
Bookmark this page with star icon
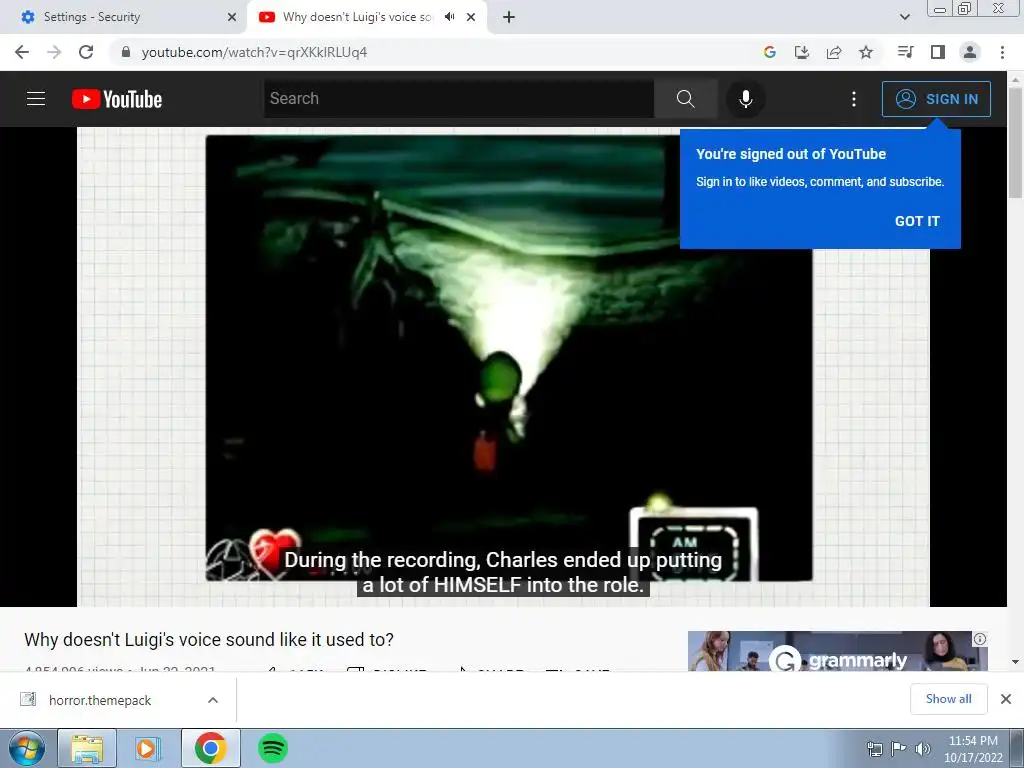[866, 52]
